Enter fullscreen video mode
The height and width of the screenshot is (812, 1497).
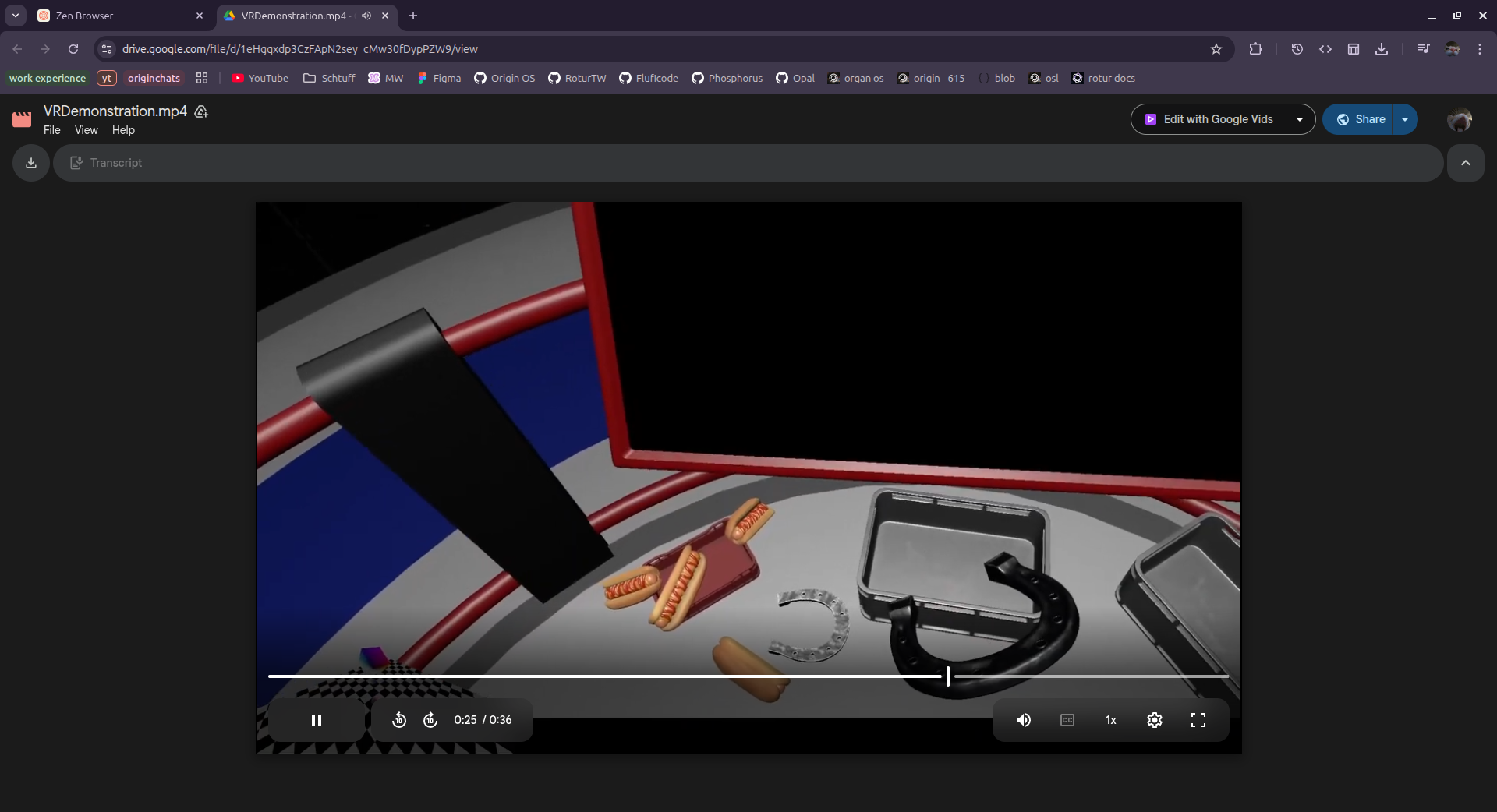point(1198,720)
